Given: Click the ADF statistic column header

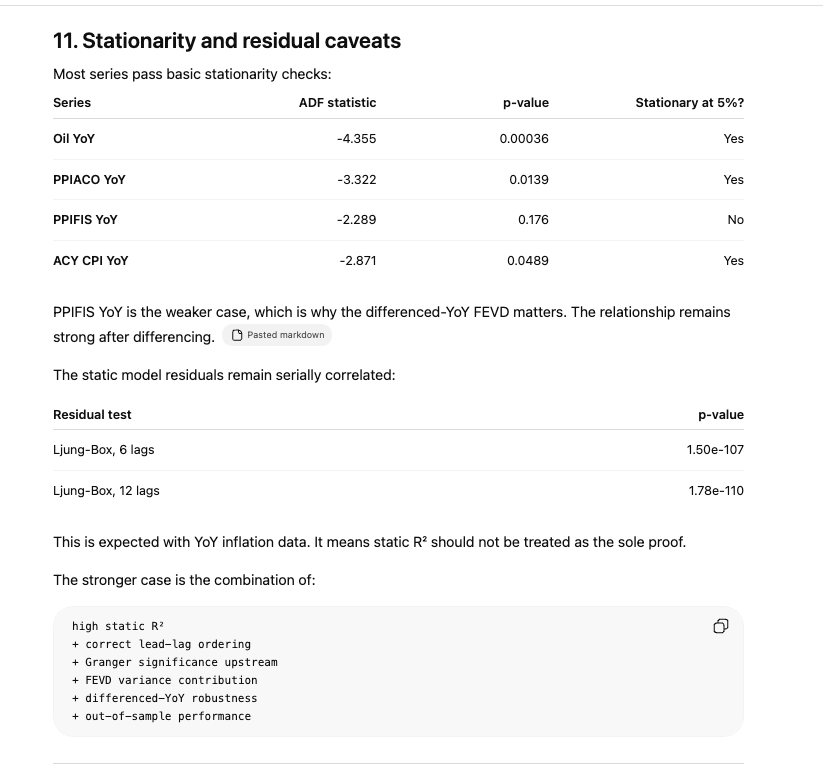Looking at the screenshot, I should click(337, 102).
